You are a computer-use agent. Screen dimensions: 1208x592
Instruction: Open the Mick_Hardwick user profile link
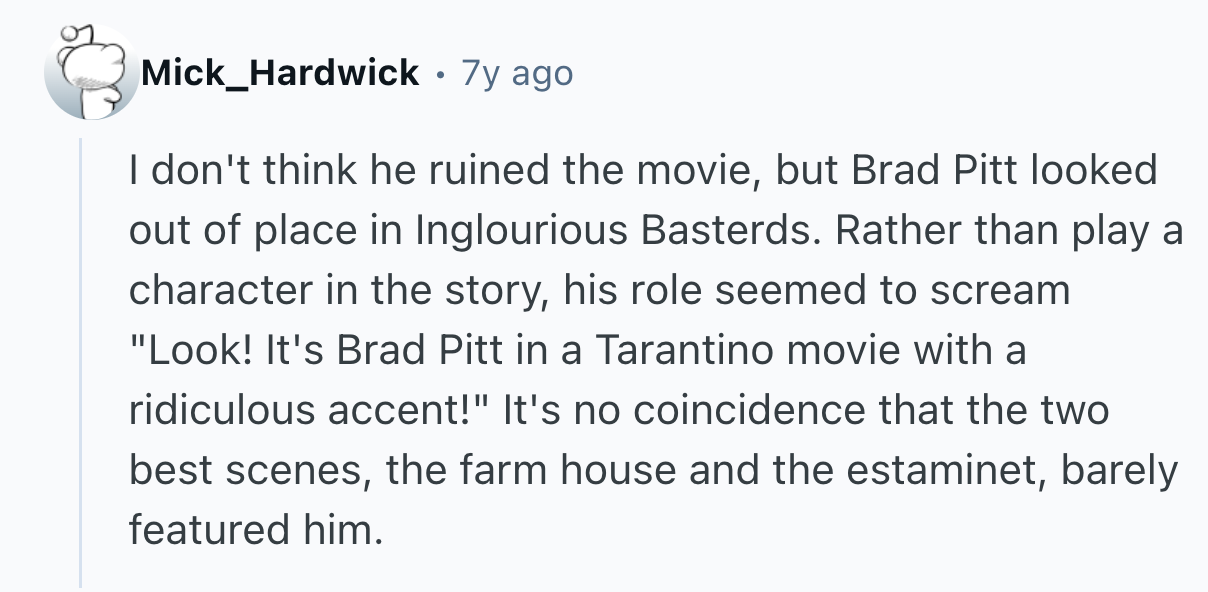click(x=280, y=73)
